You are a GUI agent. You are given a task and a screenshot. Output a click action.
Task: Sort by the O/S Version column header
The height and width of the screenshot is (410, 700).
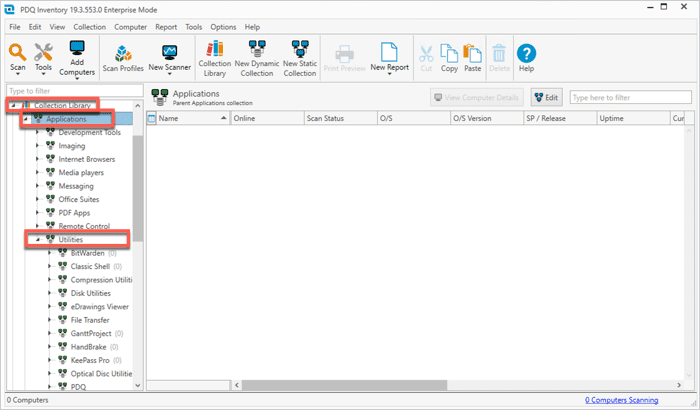click(487, 118)
